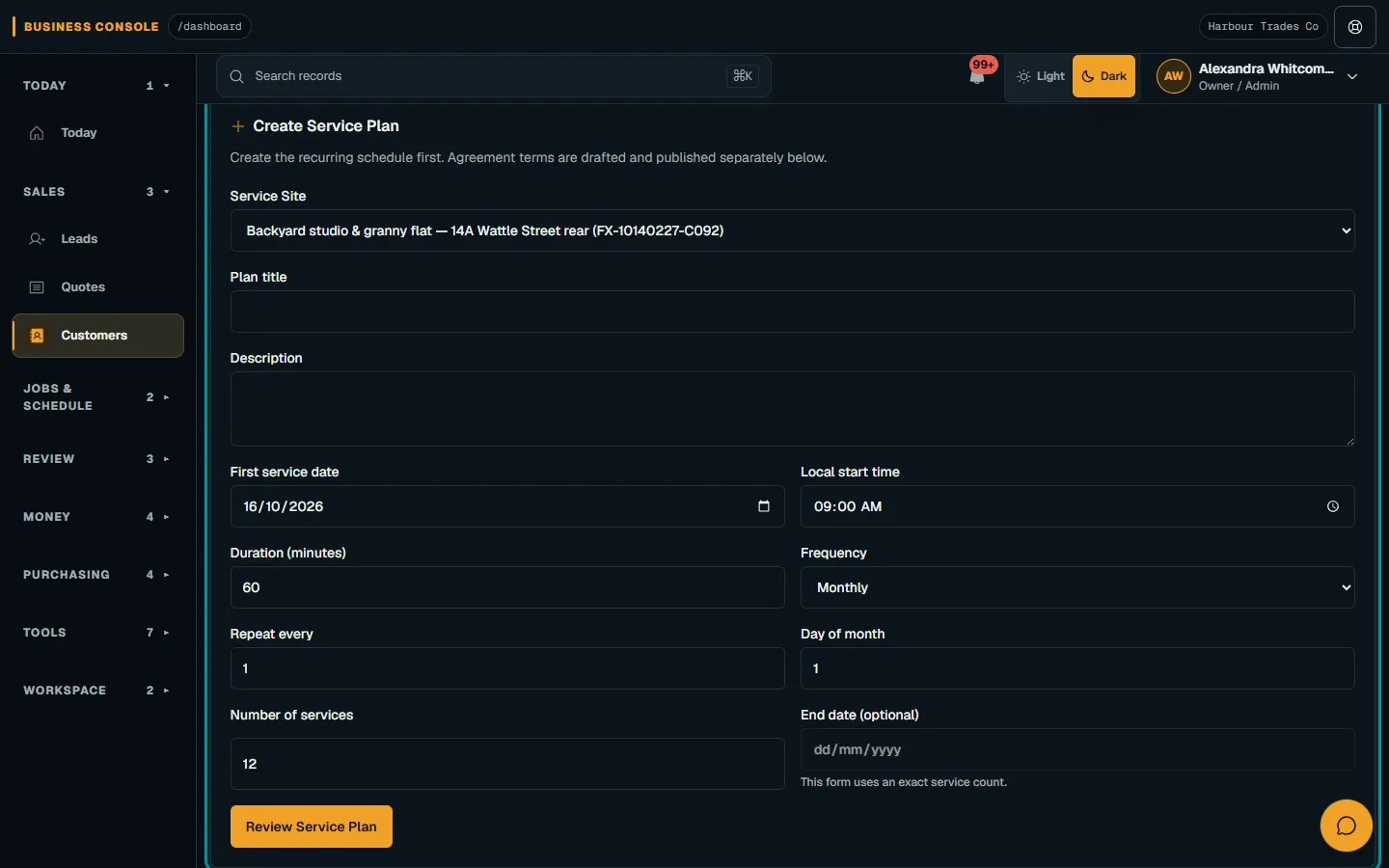Click the clock icon in Local start time

tap(1333, 506)
